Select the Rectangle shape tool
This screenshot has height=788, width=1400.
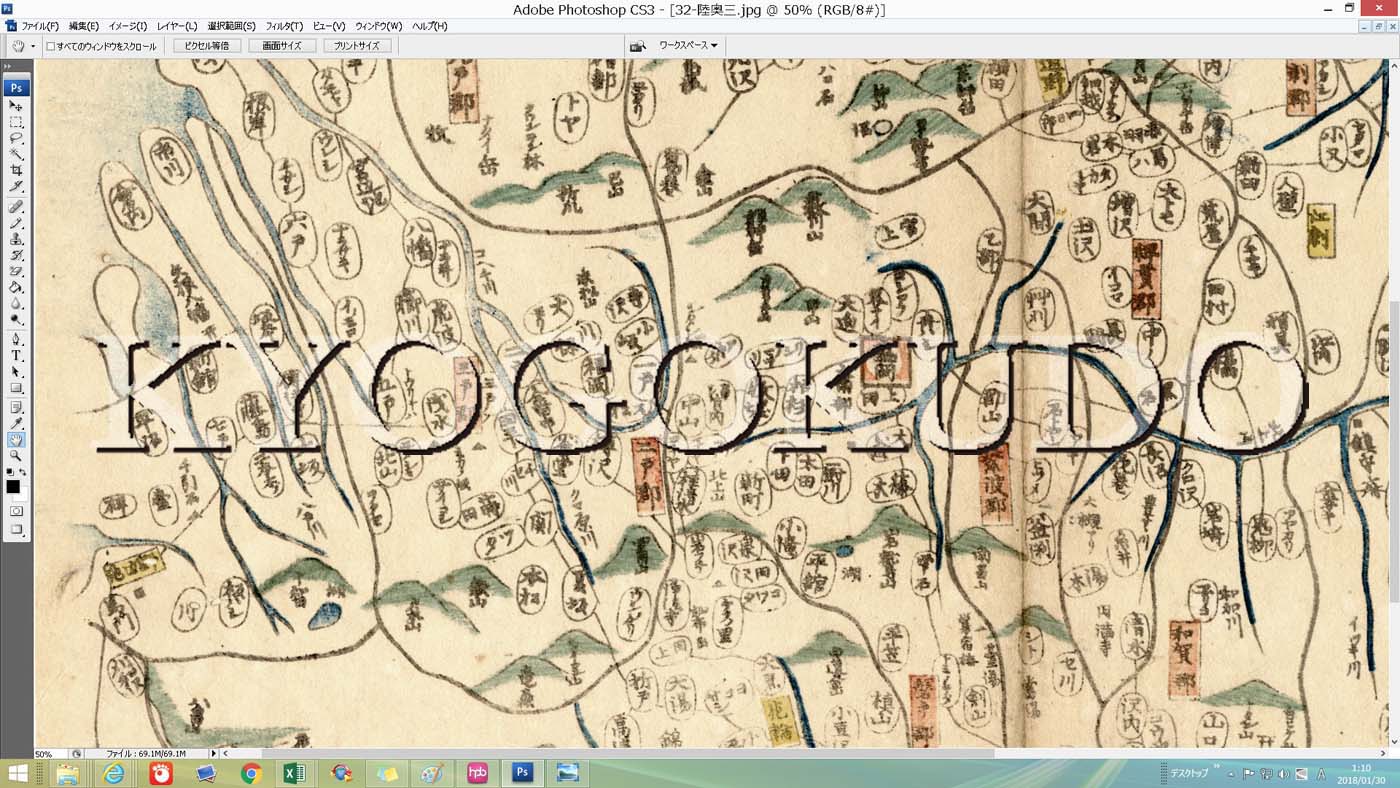pos(16,388)
